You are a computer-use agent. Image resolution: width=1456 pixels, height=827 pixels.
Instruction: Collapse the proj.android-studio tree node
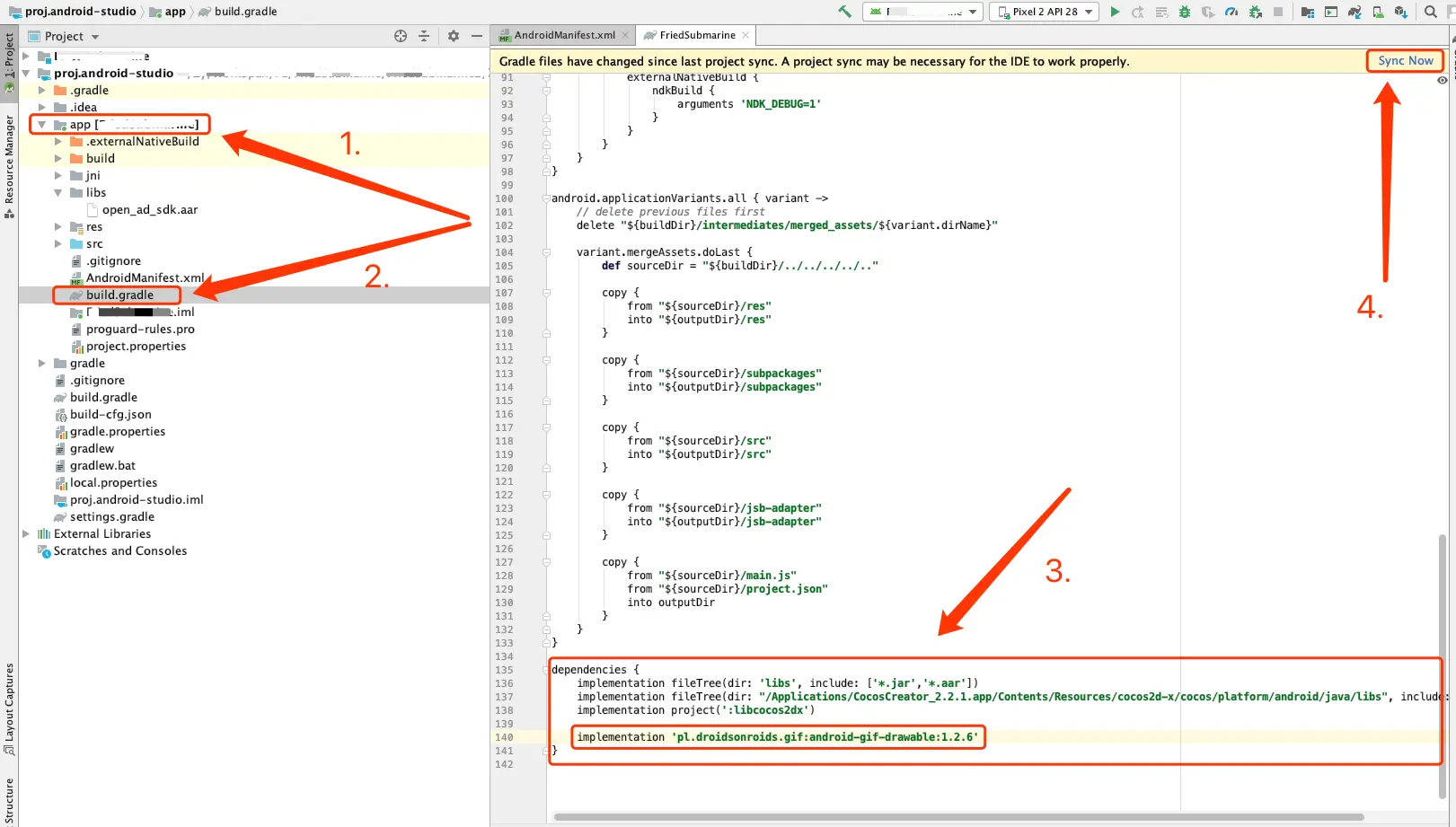tap(25, 74)
